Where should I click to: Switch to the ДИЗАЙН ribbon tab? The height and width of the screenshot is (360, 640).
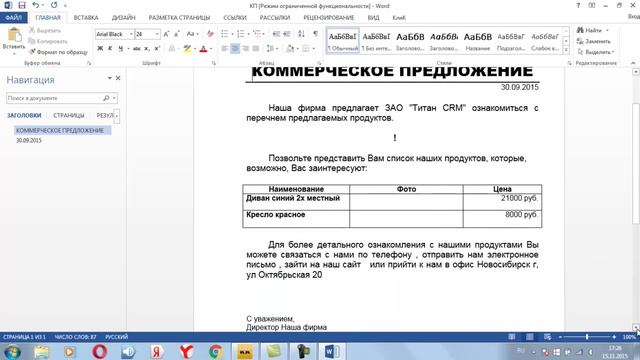123,18
